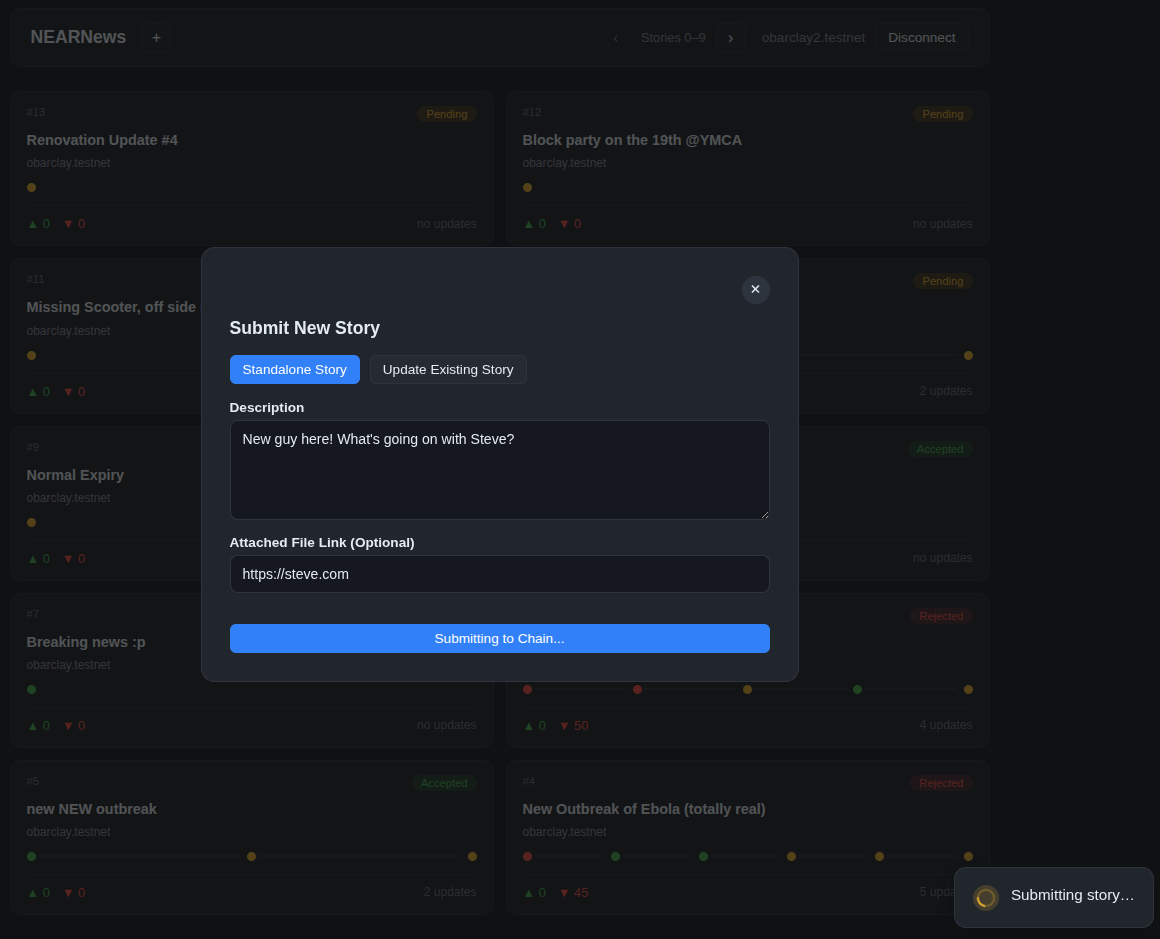This screenshot has height=939, width=1160.
Task: Open new story with plus icon
Action: click(156, 38)
